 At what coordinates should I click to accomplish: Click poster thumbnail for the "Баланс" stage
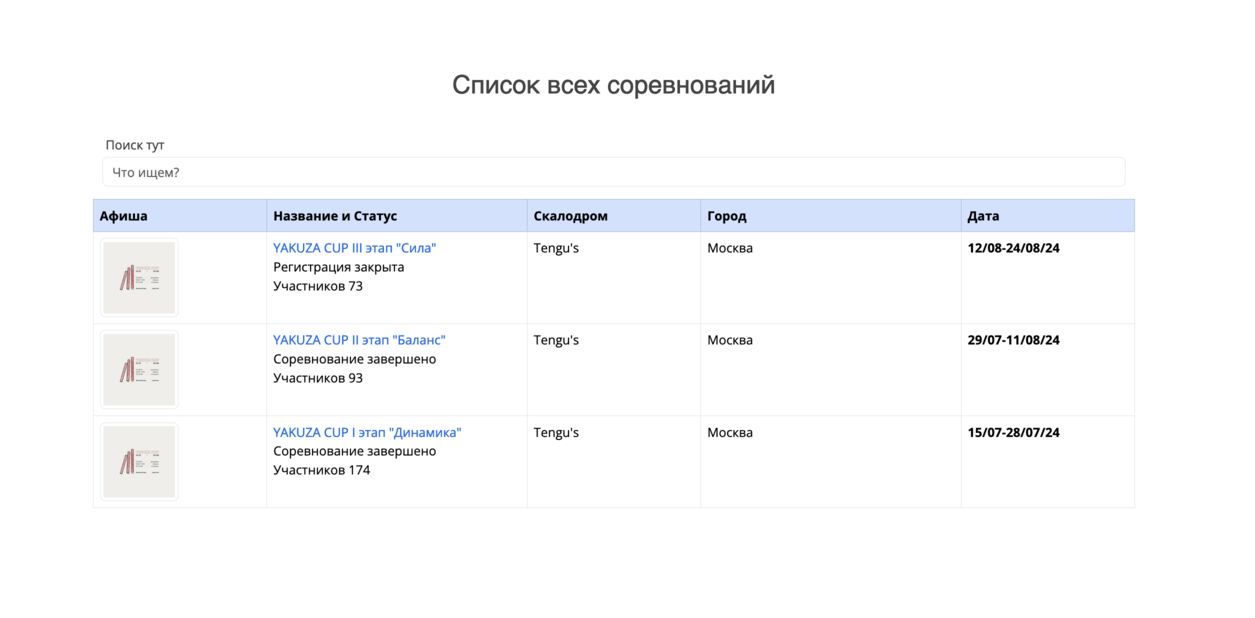(x=139, y=370)
